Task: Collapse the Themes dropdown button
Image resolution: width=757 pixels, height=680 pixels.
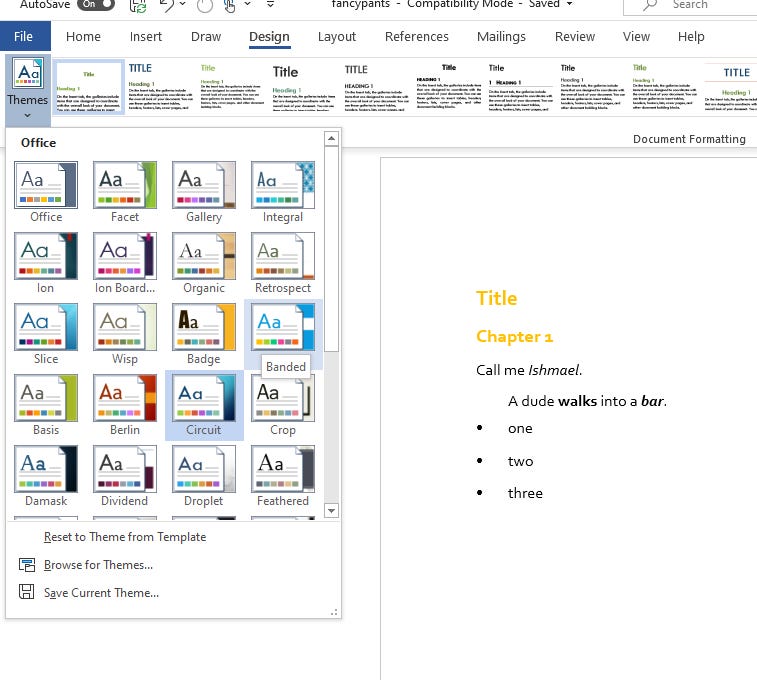Action: click(28, 89)
